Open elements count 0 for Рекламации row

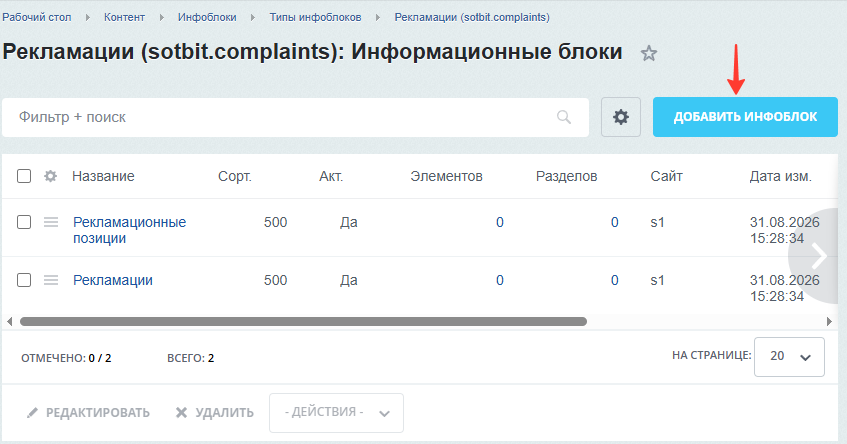[500, 280]
